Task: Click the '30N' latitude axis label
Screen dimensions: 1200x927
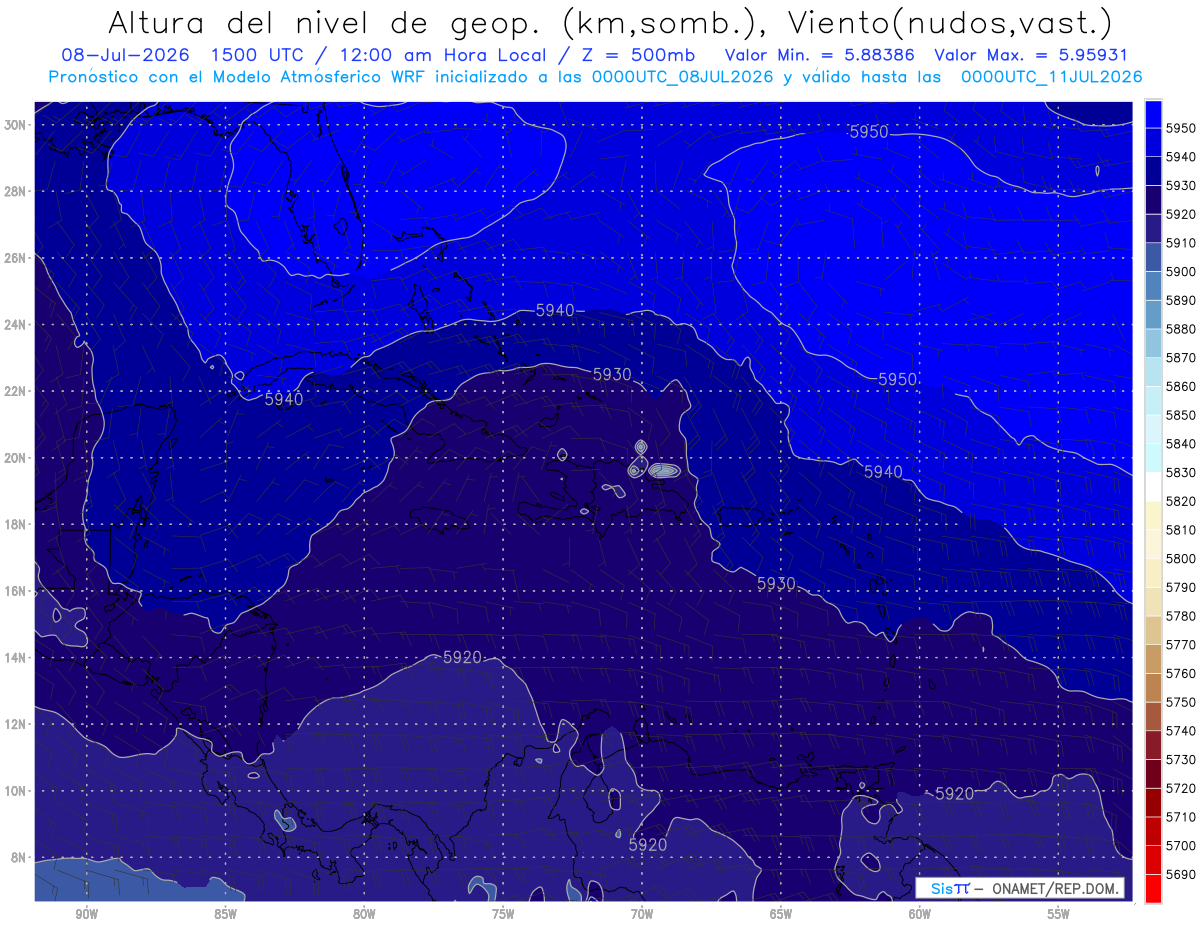Action: [x=15, y=125]
